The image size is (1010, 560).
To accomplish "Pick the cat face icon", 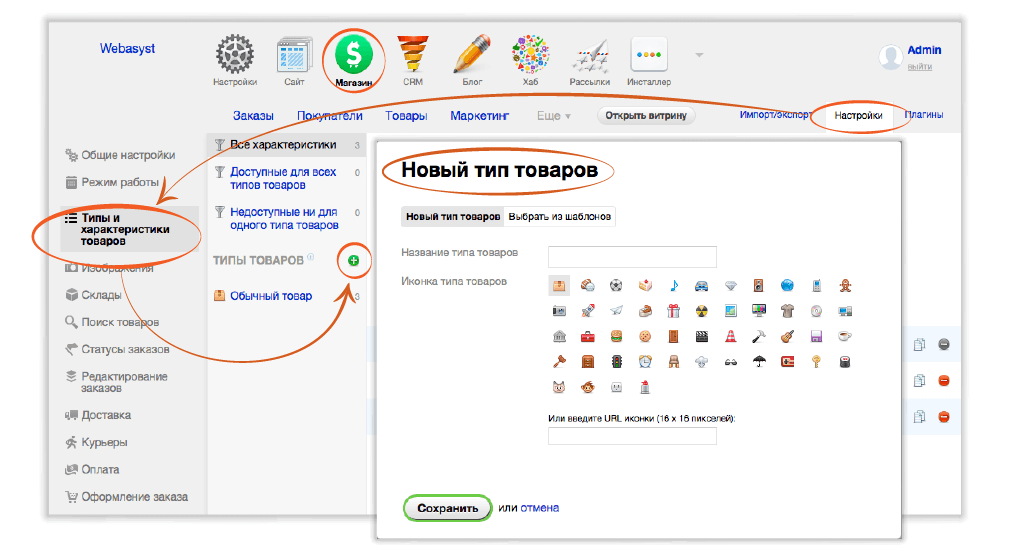I will 559,387.
